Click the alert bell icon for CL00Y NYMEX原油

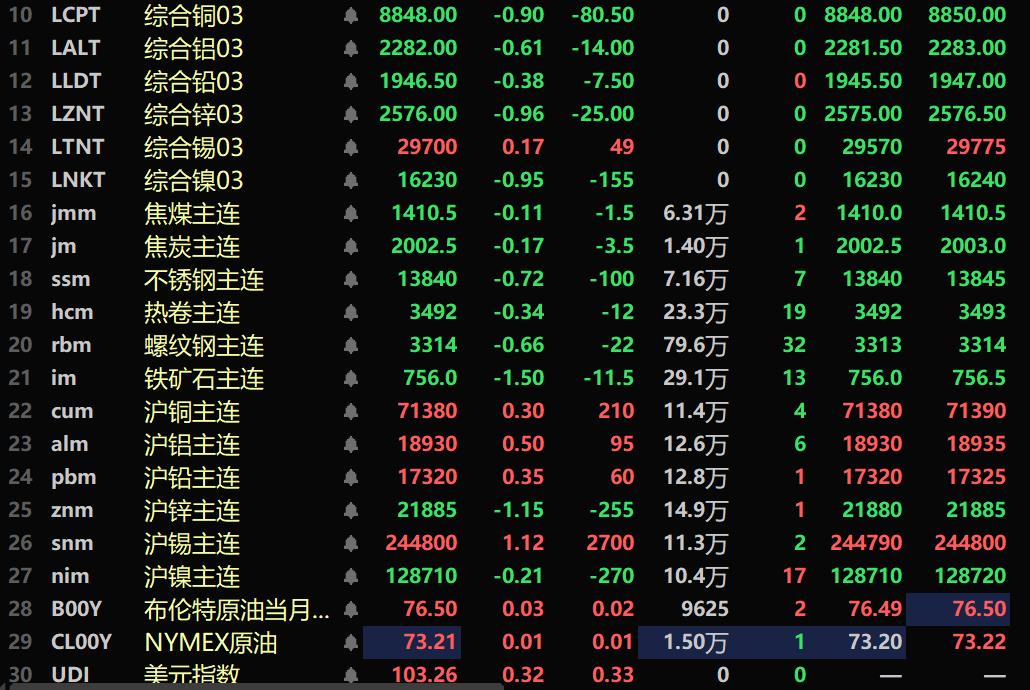click(350, 642)
